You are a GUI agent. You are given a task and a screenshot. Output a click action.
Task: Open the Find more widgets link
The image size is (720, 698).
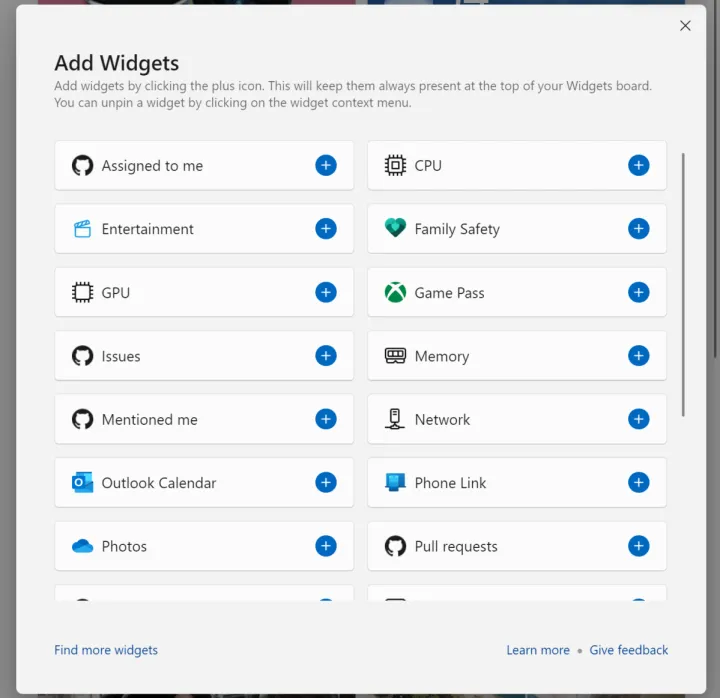106,650
